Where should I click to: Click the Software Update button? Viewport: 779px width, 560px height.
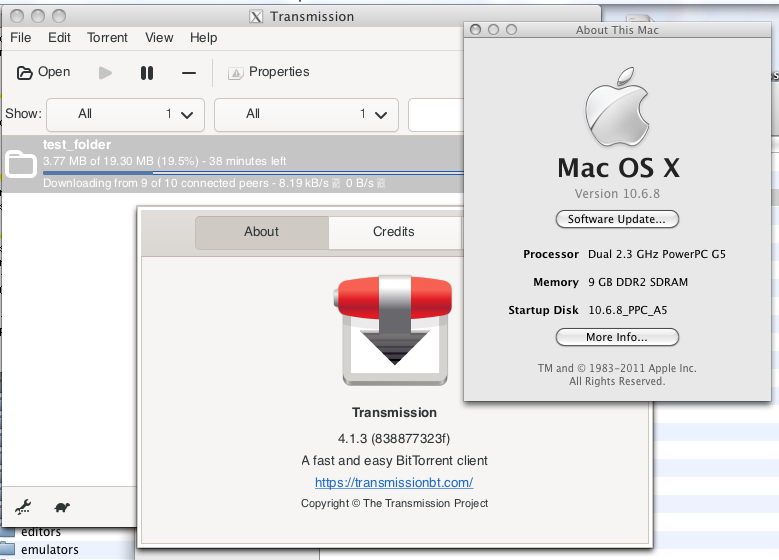click(x=617, y=219)
